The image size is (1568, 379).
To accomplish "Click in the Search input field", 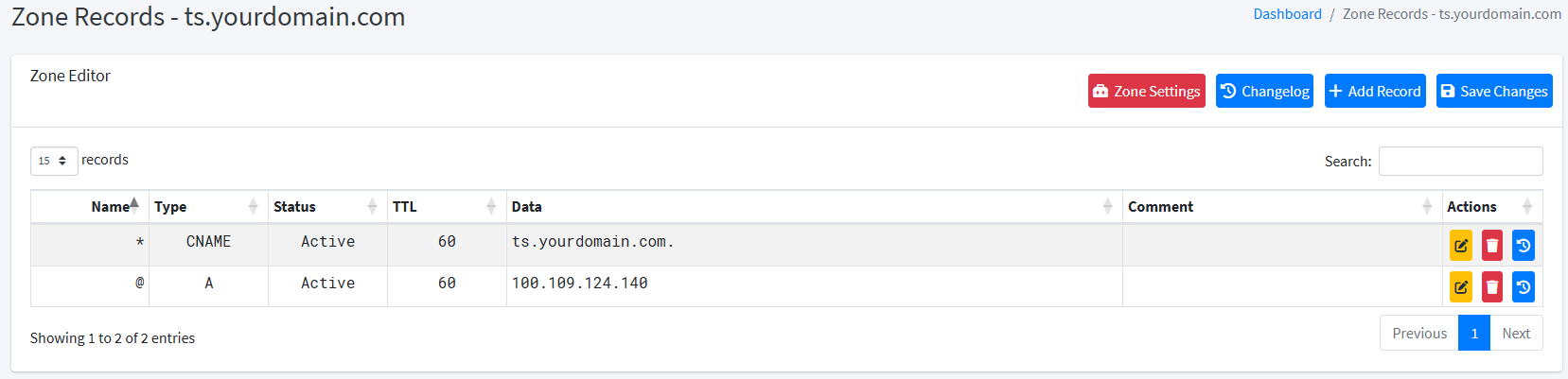I will 1461,162.
